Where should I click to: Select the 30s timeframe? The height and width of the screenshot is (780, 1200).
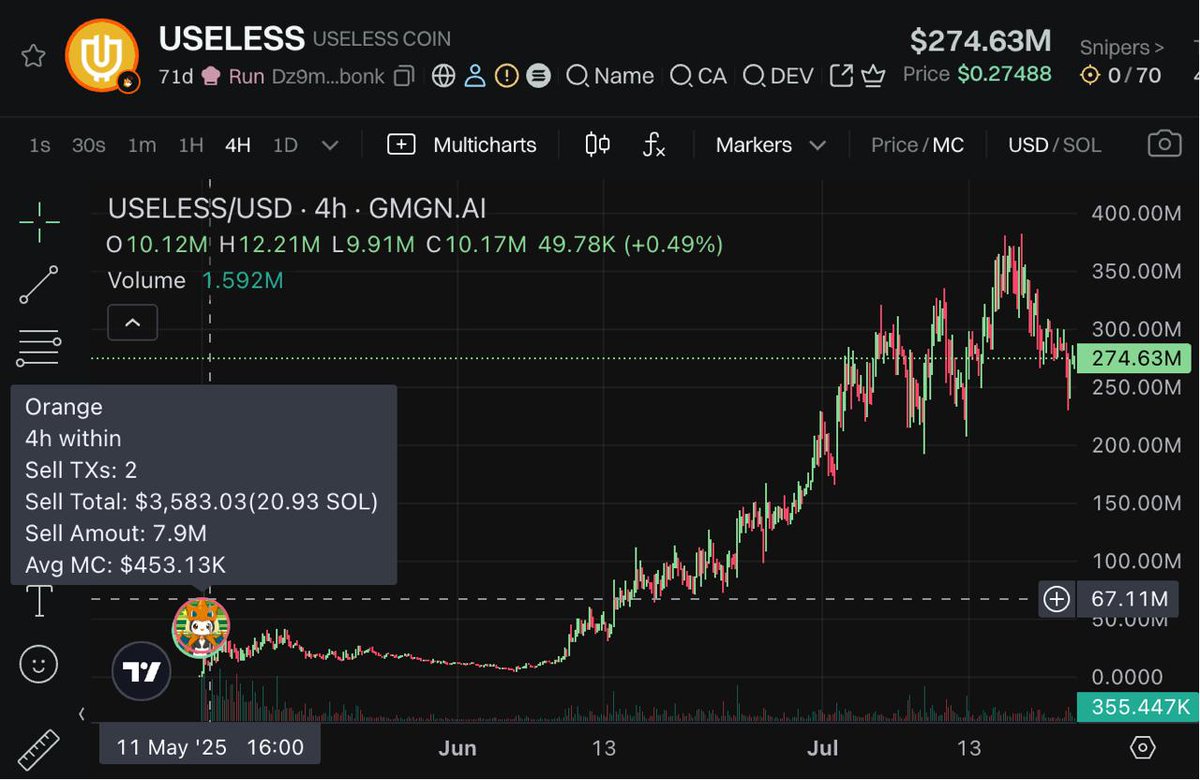[88, 145]
